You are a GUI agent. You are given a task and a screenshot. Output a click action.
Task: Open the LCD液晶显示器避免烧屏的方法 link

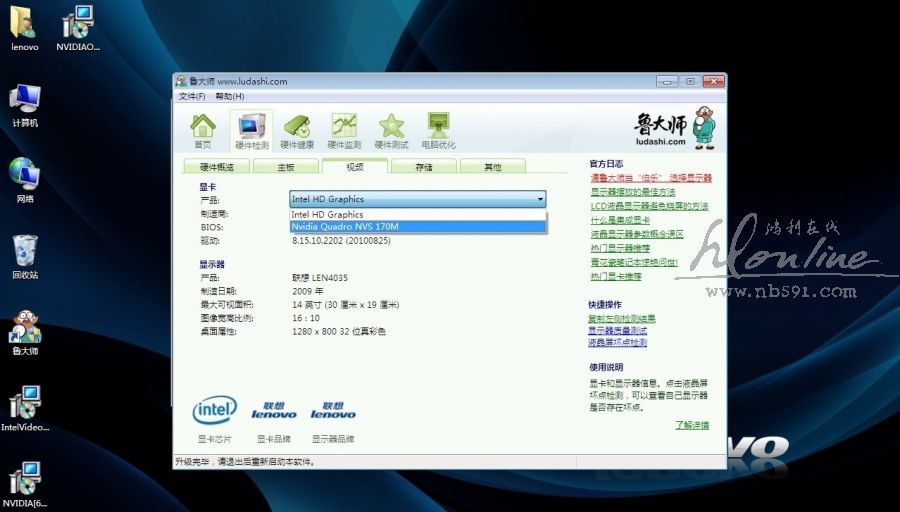point(649,206)
